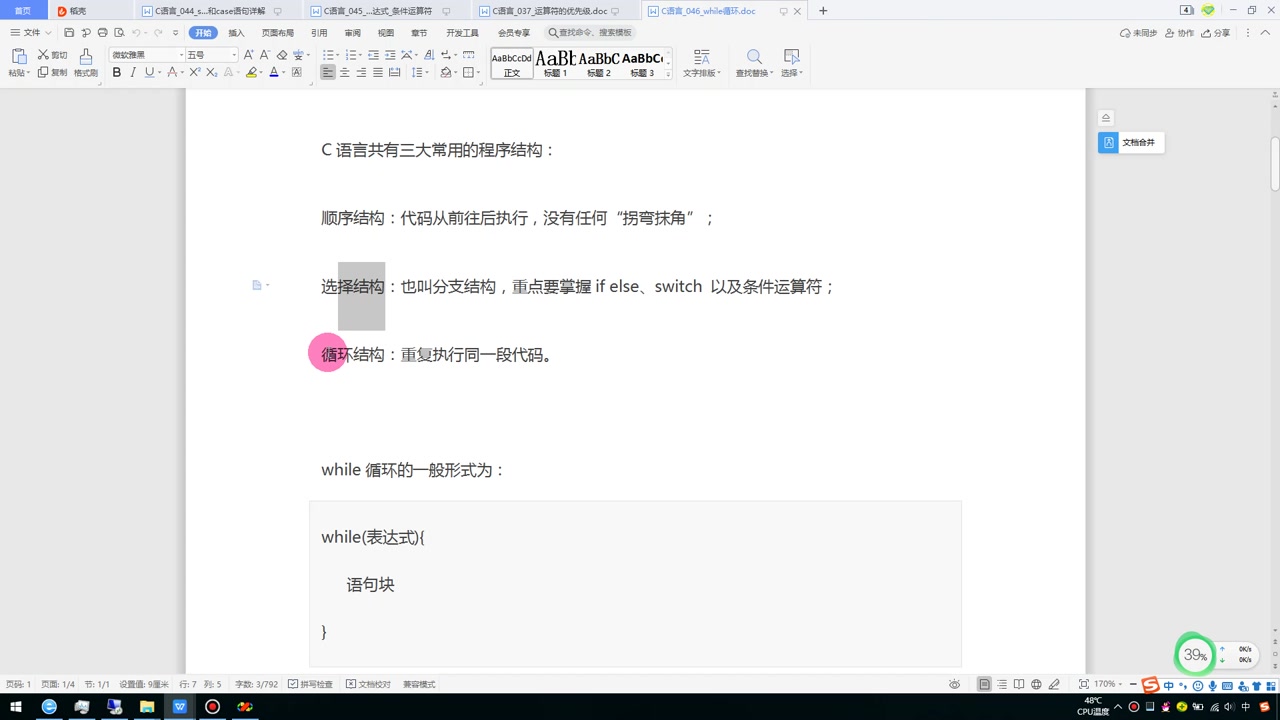The image size is (1280, 720).
Task: Click the Print icon in quick access toolbar
Action: pos(102,33)
